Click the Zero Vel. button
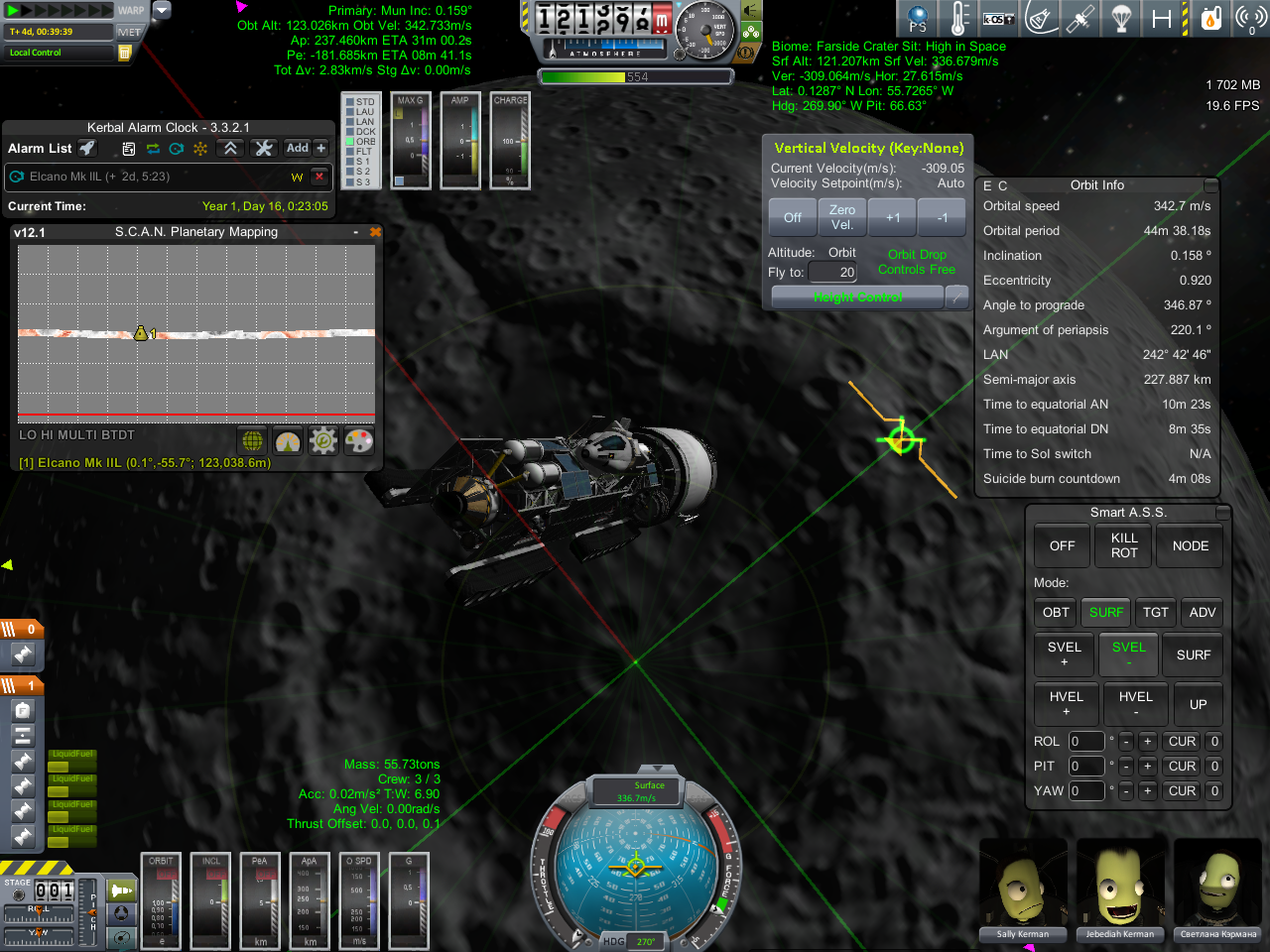1270x952 pixels. pos(842,217)
